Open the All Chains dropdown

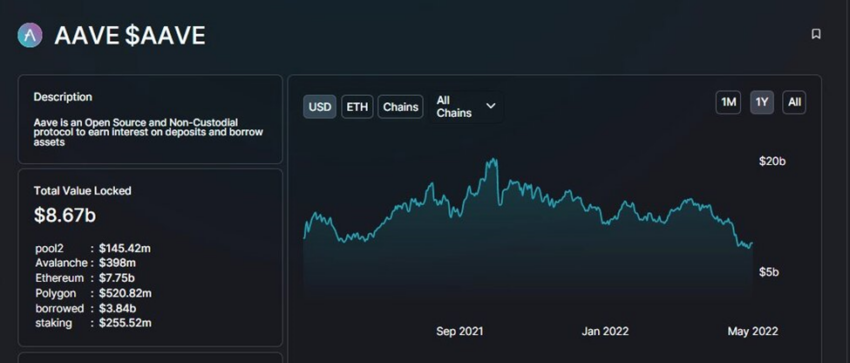tap(467, 107)
